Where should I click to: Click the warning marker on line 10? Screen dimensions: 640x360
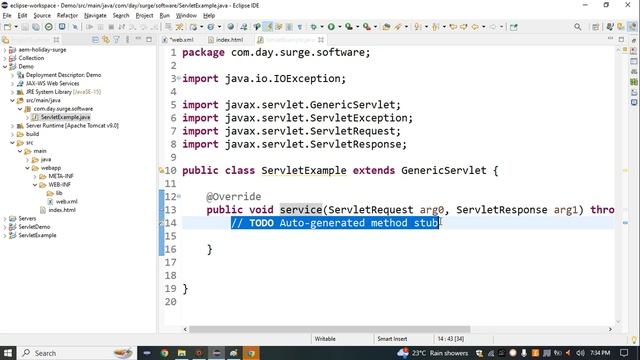[x=161, y=171]
